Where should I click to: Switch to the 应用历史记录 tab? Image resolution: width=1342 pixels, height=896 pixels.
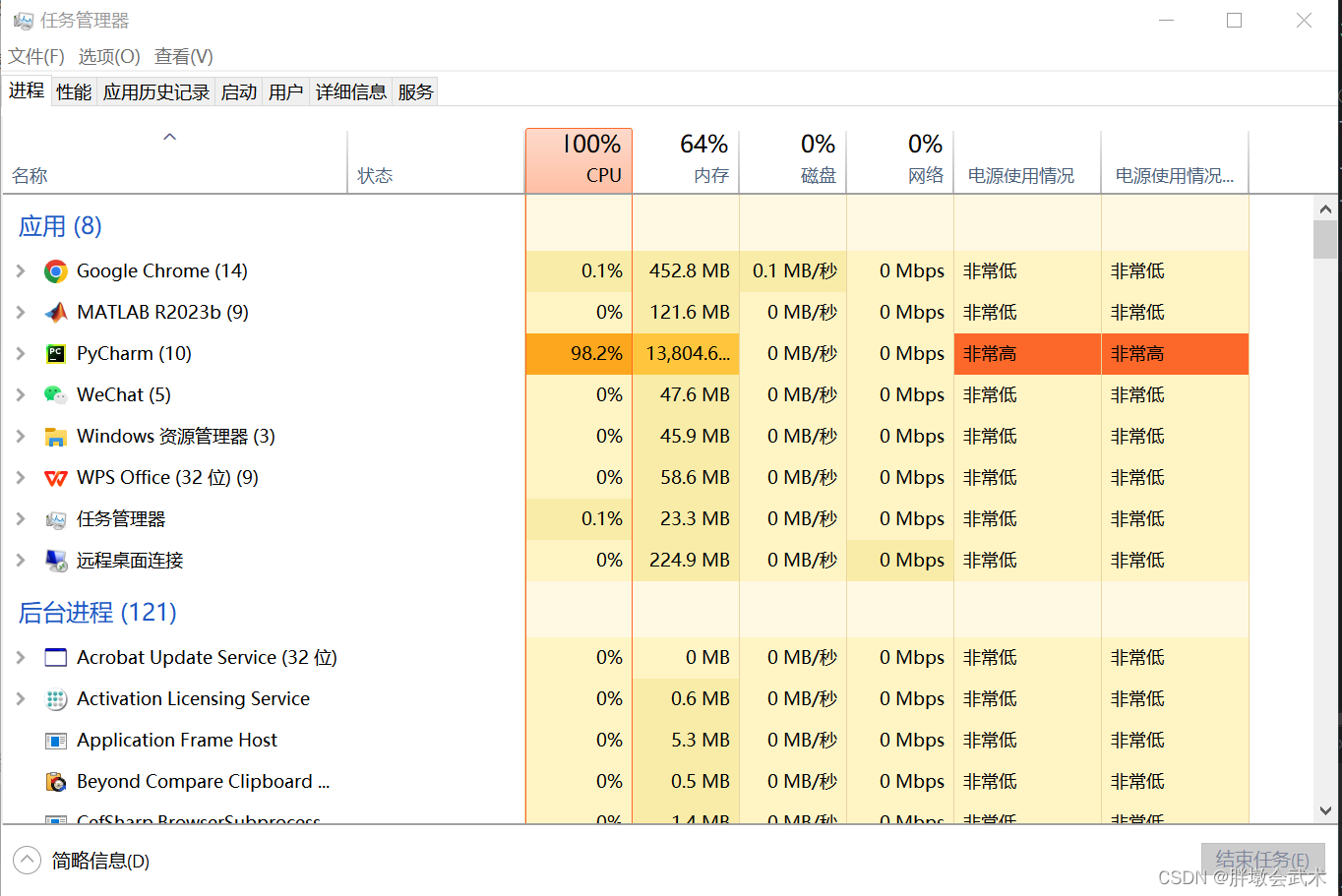(156, 91)
